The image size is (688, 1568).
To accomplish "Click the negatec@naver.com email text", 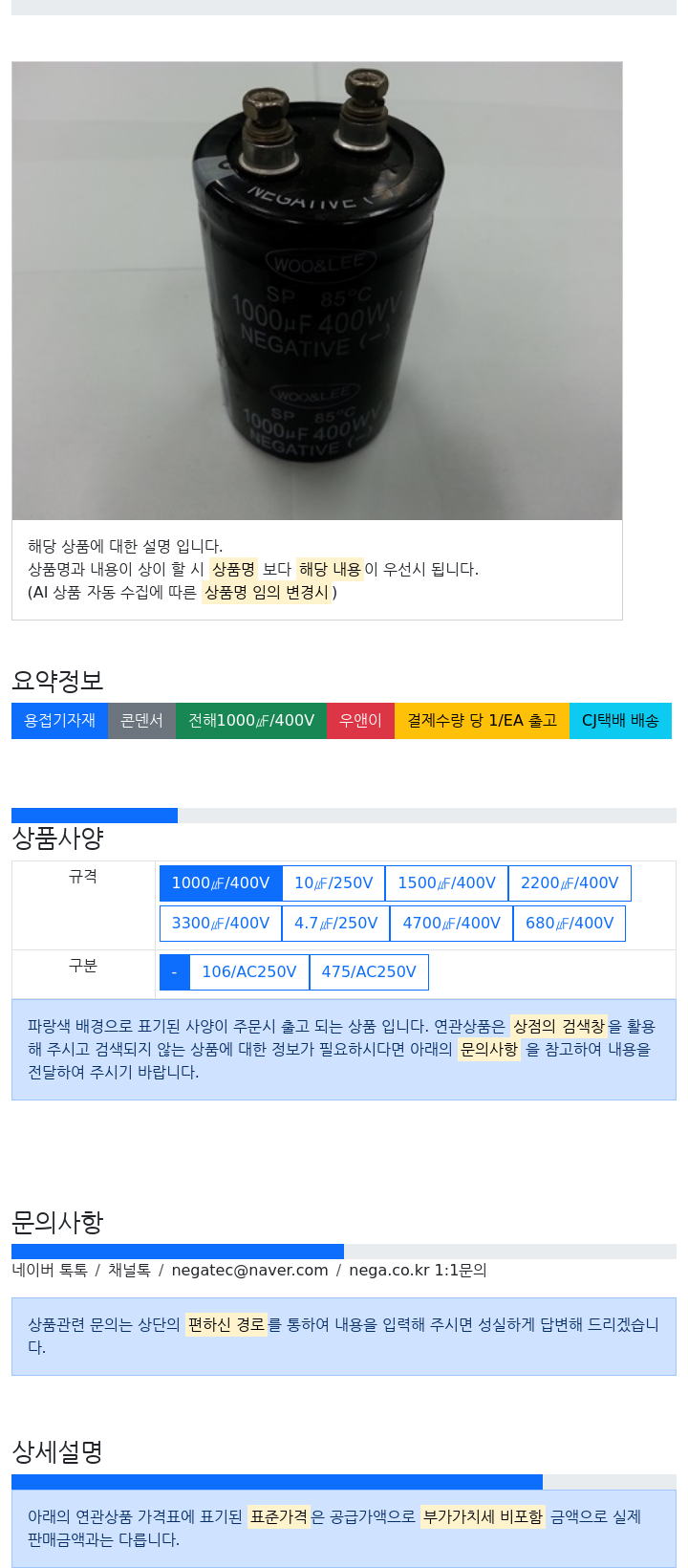I will coord(249,1271).
